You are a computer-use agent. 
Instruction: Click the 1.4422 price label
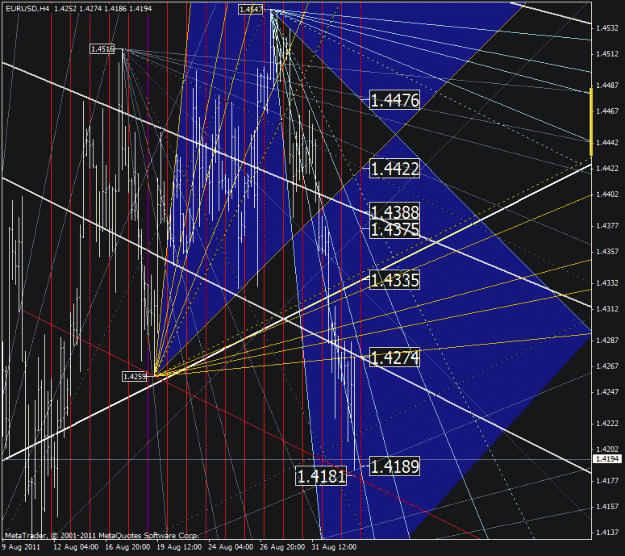pos(395,169)
